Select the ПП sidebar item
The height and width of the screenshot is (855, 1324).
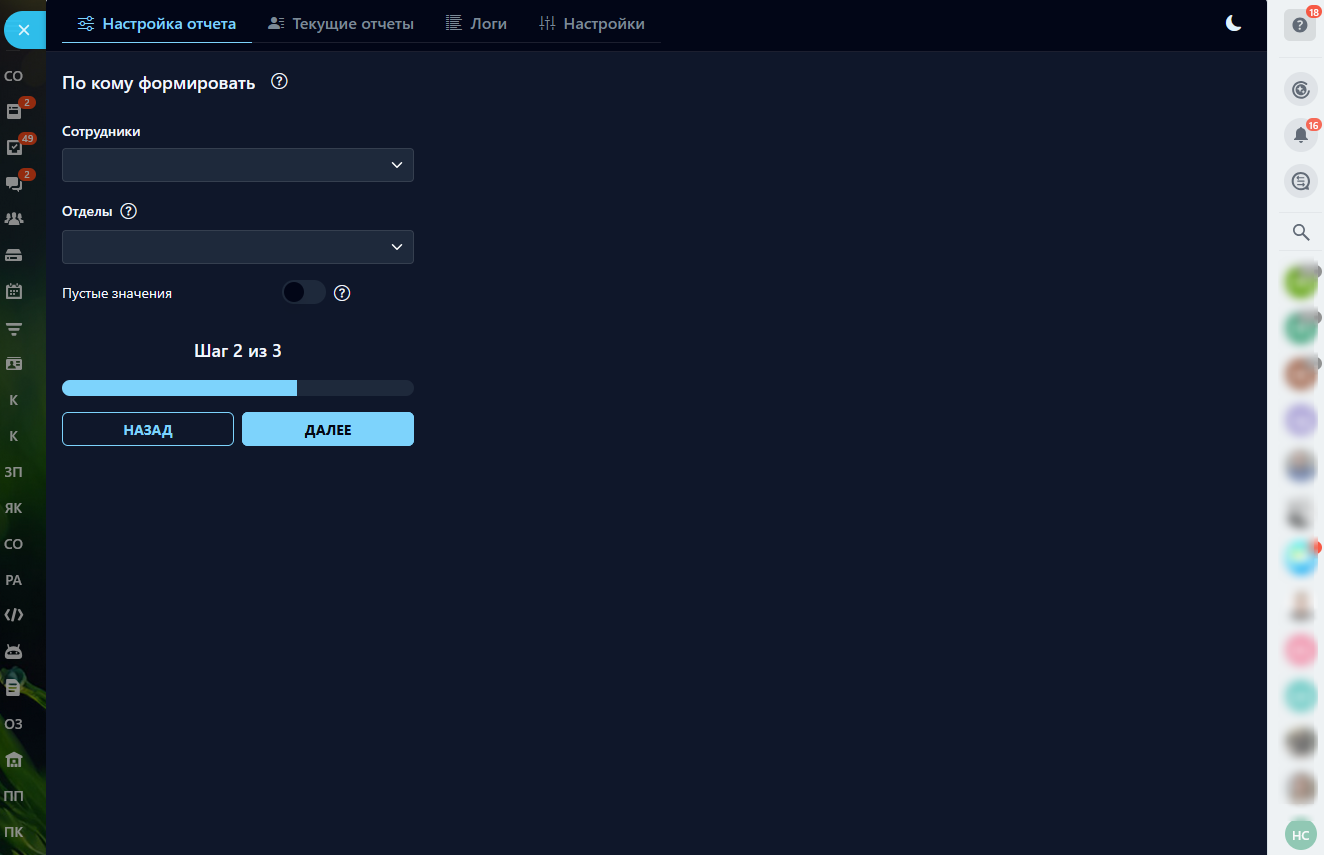tap(13, 796)
